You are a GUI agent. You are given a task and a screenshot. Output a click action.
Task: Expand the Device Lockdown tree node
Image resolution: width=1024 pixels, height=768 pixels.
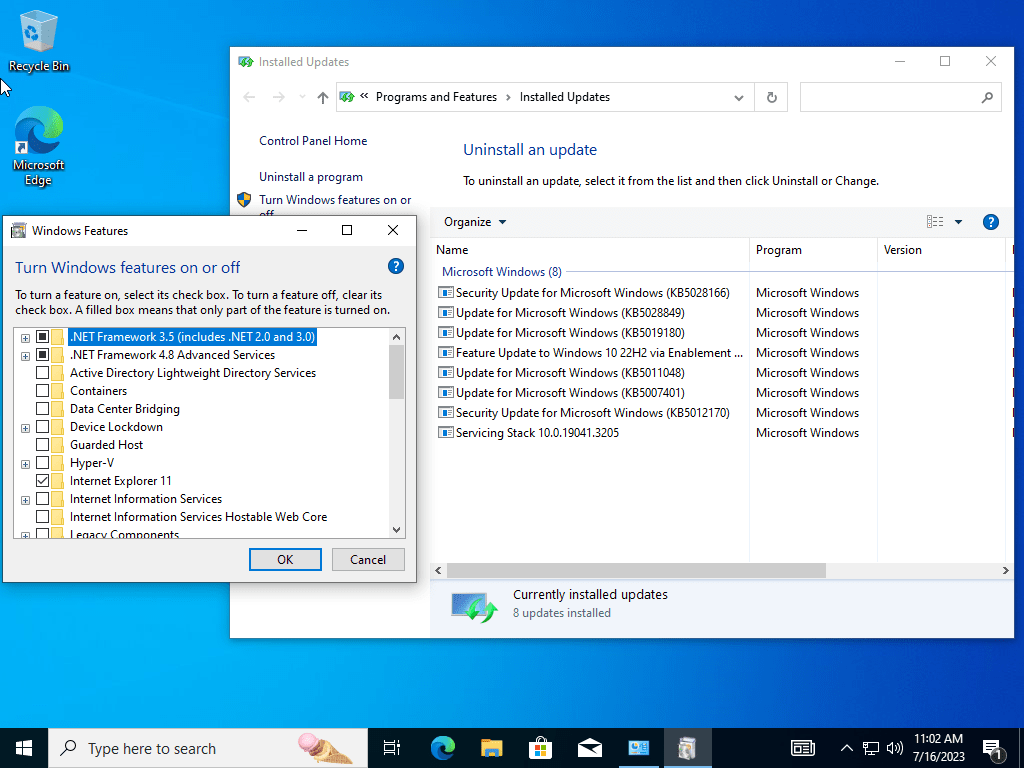[x=25, y=428]
